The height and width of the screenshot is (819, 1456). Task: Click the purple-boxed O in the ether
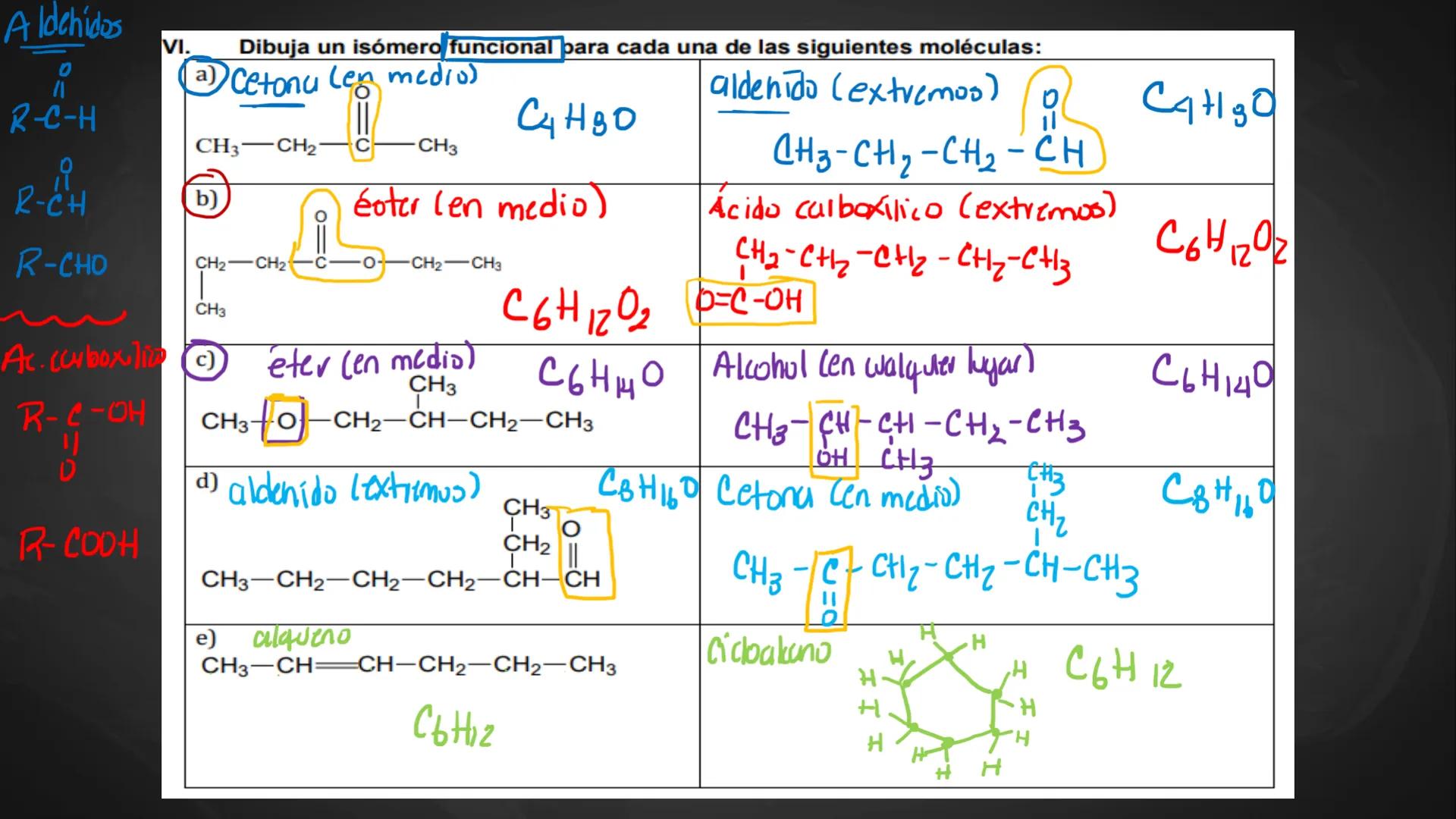click(x=285, y=421)
